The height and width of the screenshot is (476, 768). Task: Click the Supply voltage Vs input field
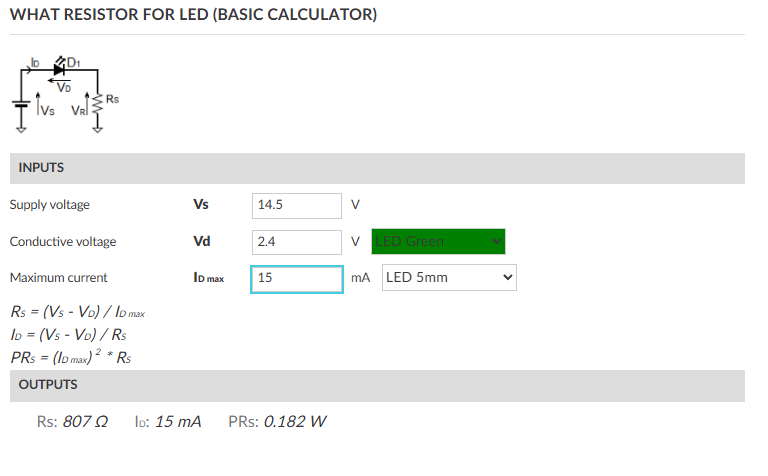[297, 205]
